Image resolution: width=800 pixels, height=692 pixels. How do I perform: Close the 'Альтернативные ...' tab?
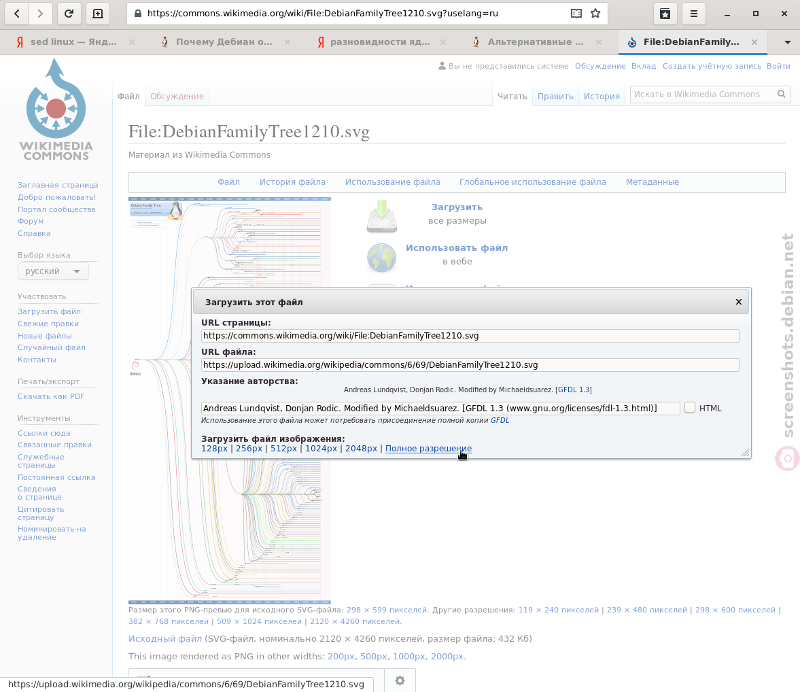click(598, 42)
